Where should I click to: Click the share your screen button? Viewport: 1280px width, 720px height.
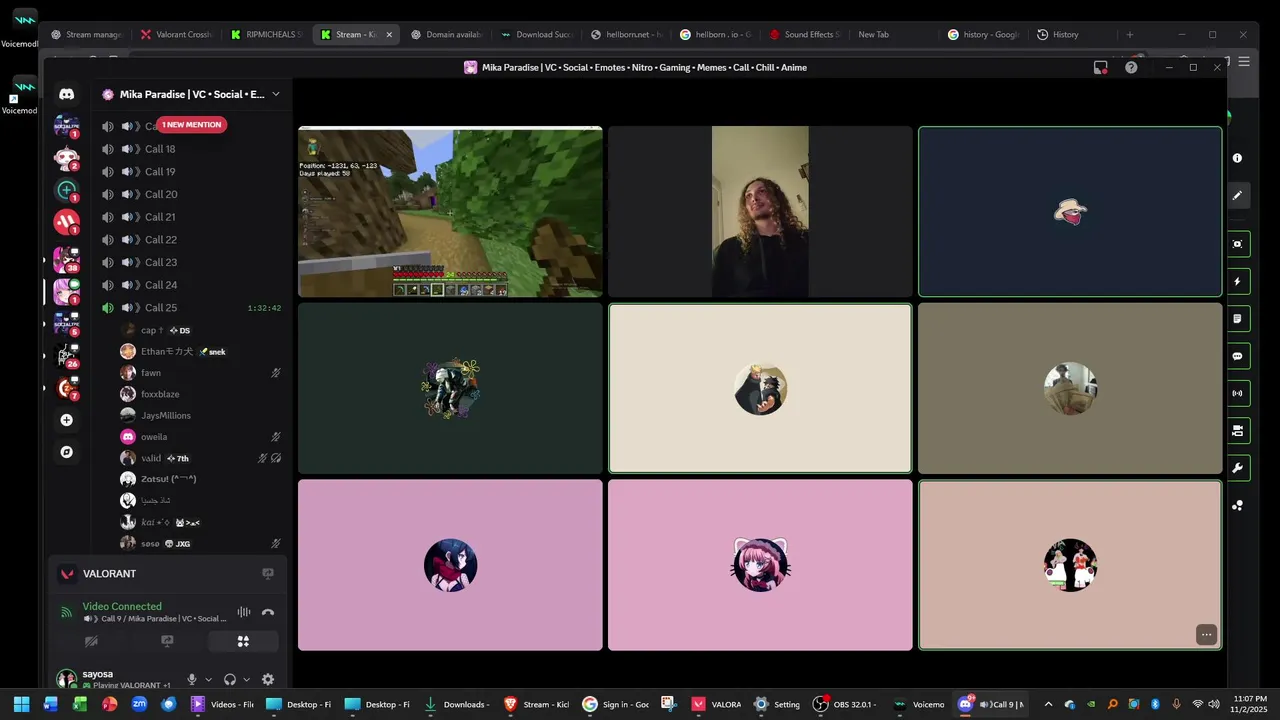pyautogui.click(x=167, y=641)
